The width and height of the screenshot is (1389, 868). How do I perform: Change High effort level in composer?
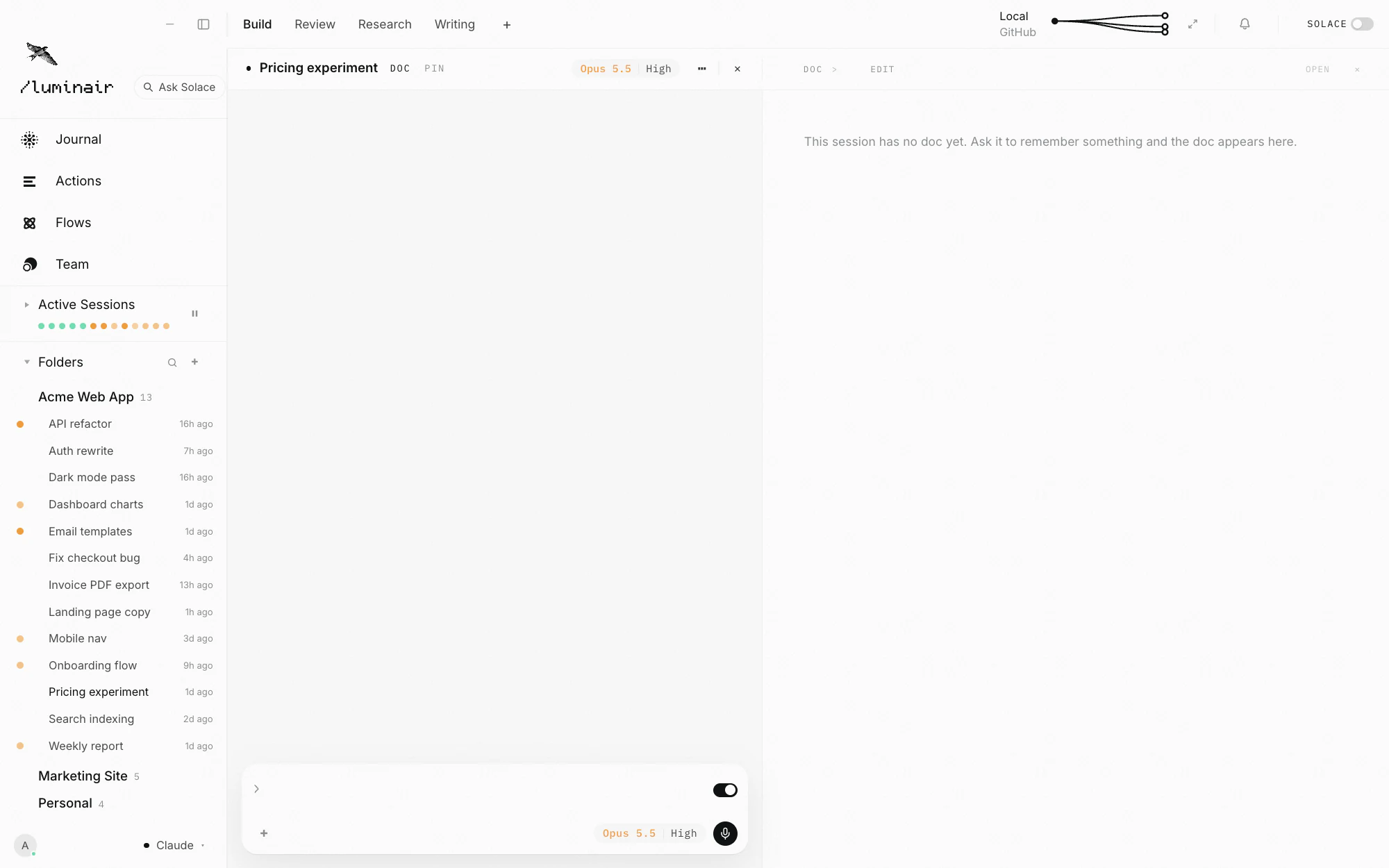point(684,833)
